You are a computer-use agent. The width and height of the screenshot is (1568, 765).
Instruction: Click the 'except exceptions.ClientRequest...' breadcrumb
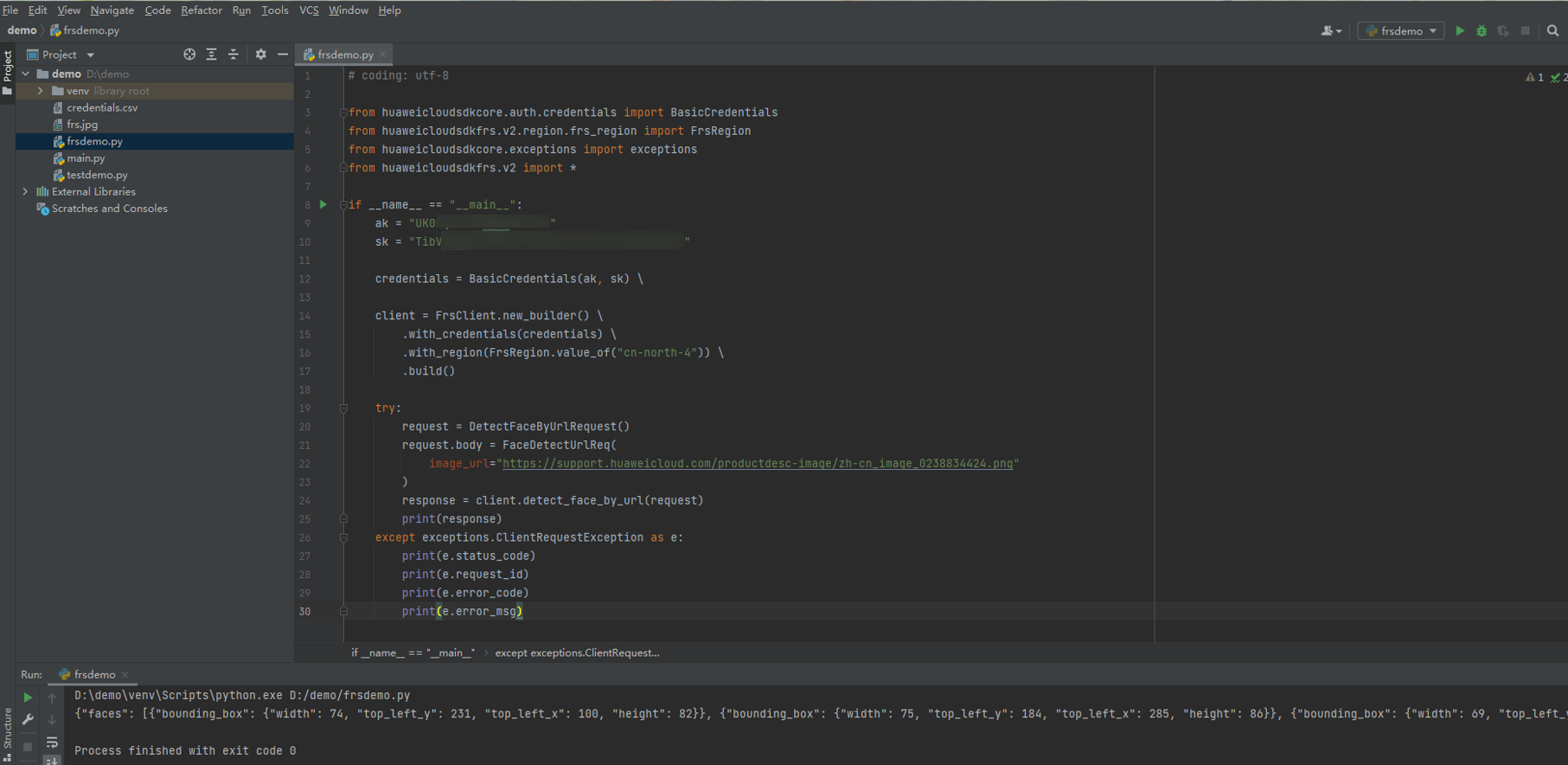577,653
